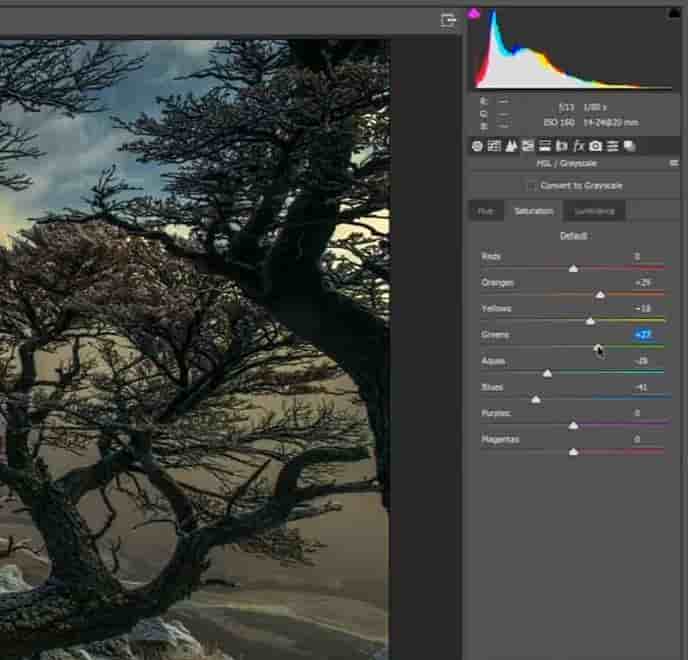688x660 pixels.
Task: Open the Presets panel icon
Action: pyautogui.click(x=613, y=146)
